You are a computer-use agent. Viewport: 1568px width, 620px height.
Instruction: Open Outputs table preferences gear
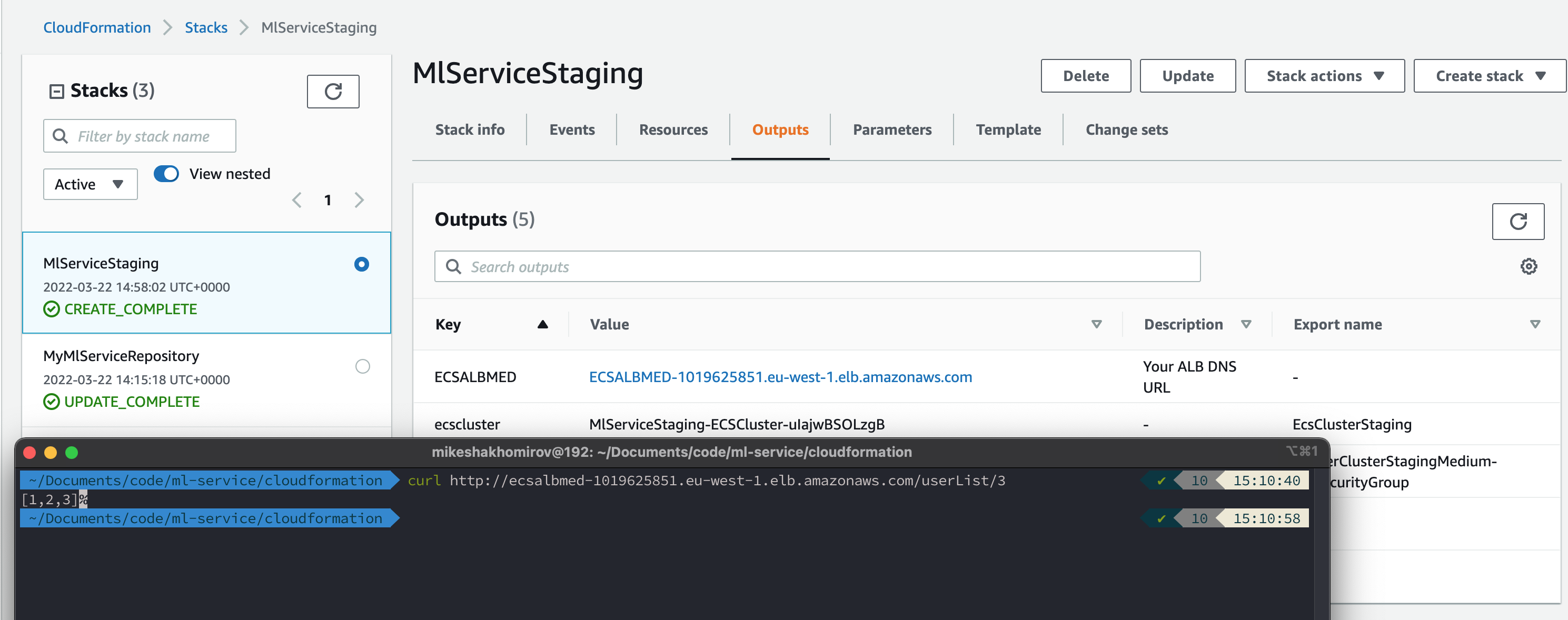point(1529,266)
